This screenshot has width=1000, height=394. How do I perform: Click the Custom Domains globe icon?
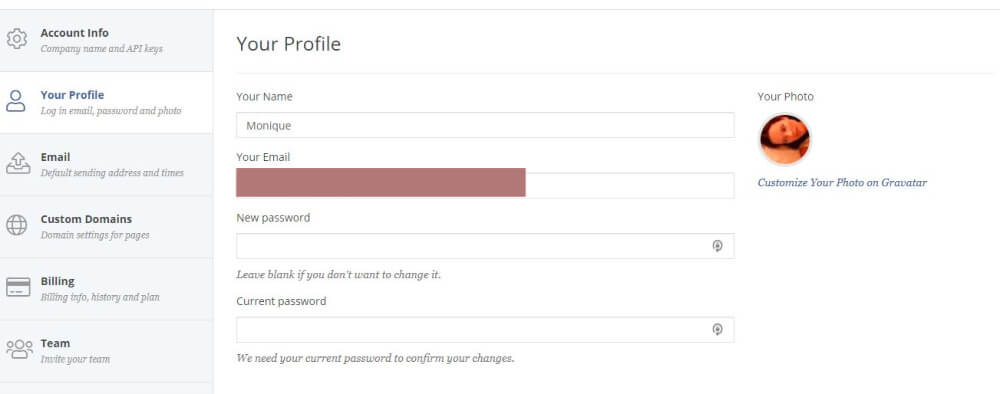click(17, 225)
